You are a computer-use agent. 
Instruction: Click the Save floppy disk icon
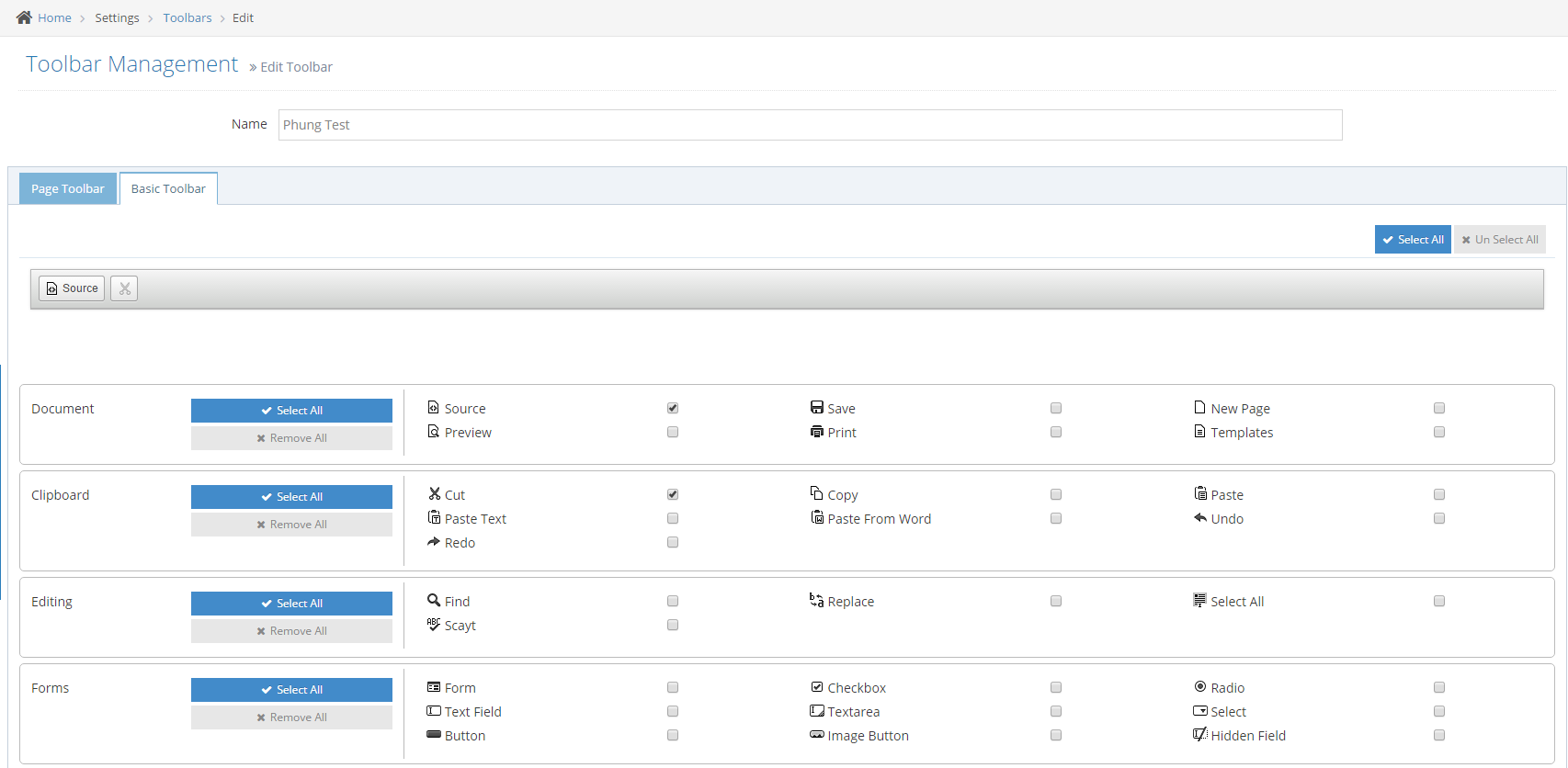(x=817, y=407)
